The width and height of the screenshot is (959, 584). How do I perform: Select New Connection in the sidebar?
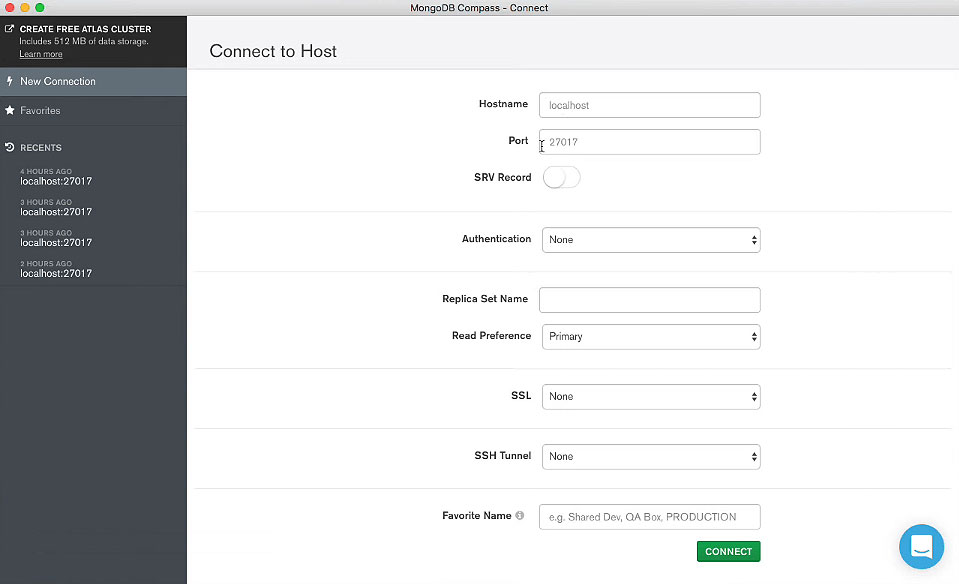(x=58, y=81)
